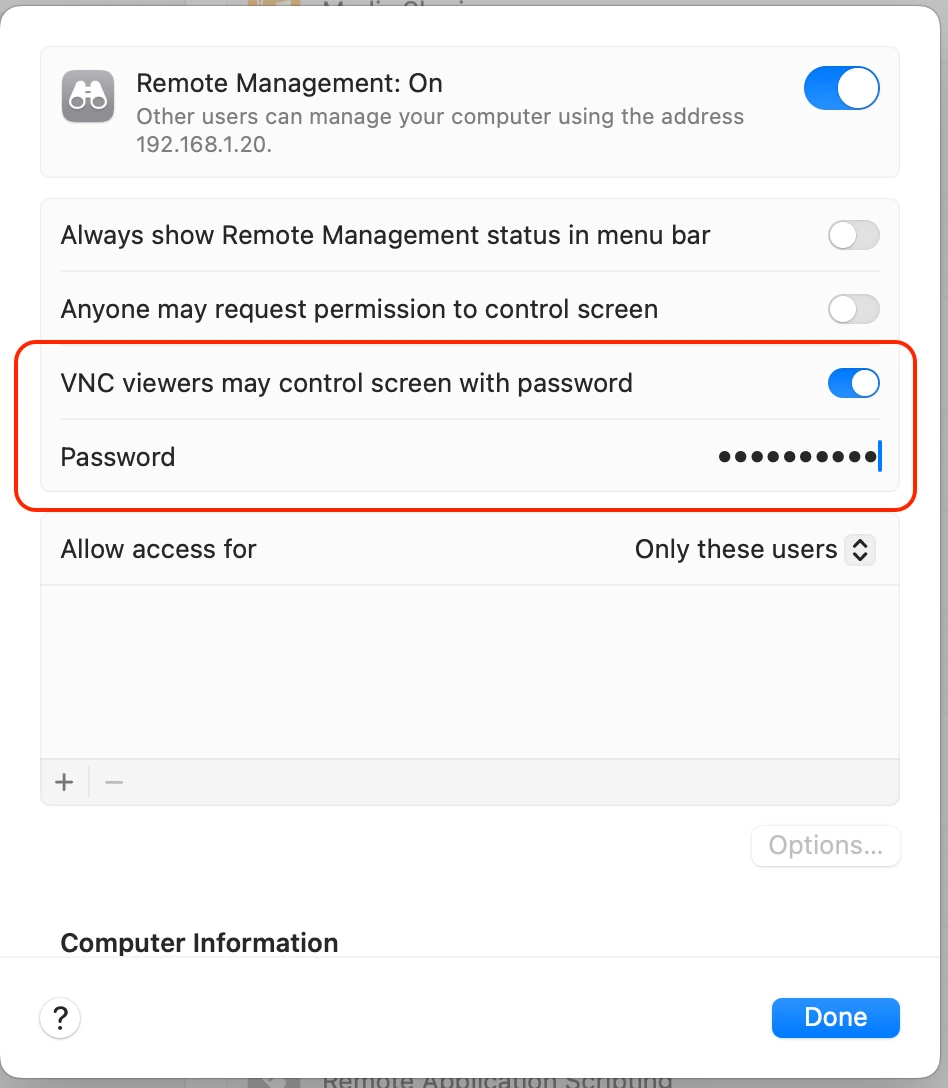Click the empty allowed users list area
The height and width of the screenshot is (1088, 948).
(x=470, y=672)
